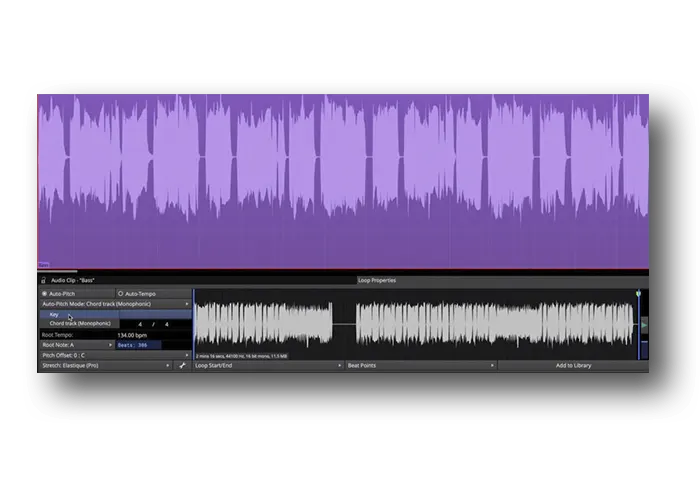Click the purple Bass clip waveform
Screen dimensions: 700x477
[x=343, y=181]
